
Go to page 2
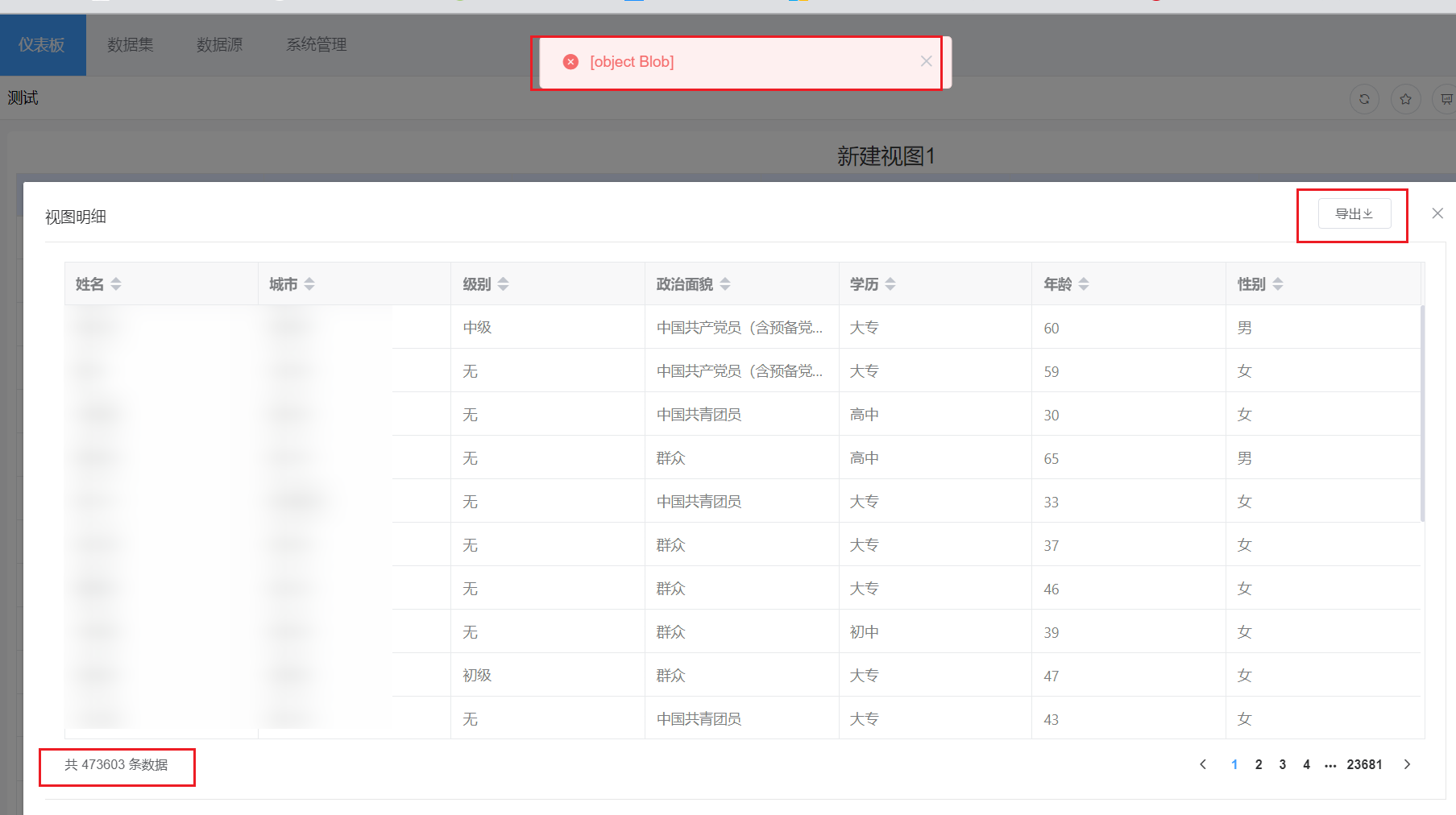click(x=1259, y=764)
